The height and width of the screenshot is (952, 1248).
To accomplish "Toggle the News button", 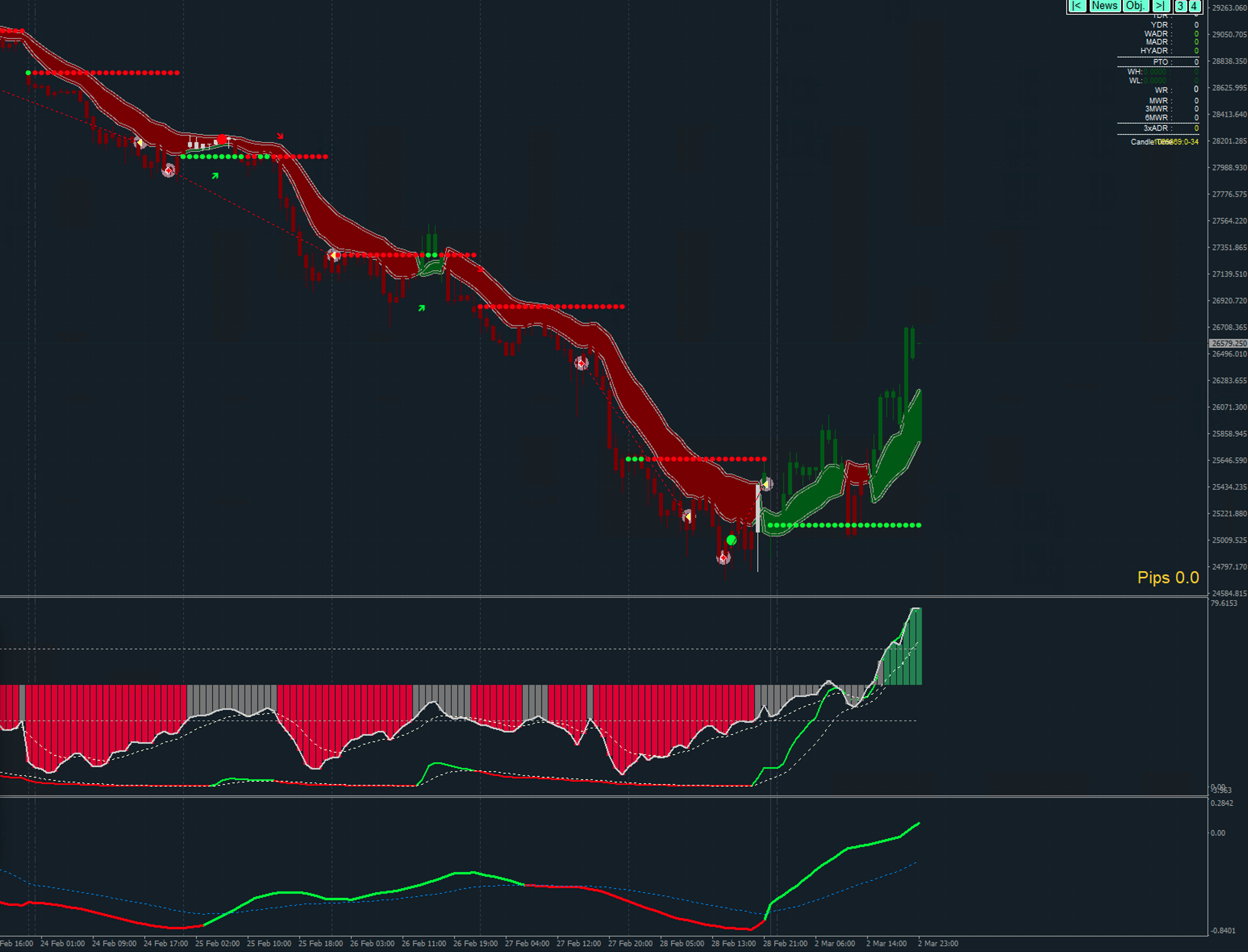I will [1104, 6].
